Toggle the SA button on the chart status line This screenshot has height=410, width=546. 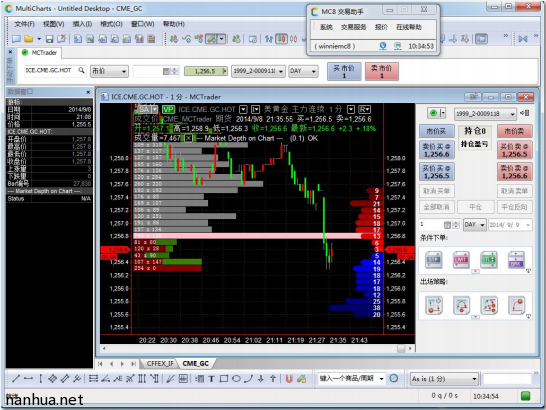(x=144, y=109)
